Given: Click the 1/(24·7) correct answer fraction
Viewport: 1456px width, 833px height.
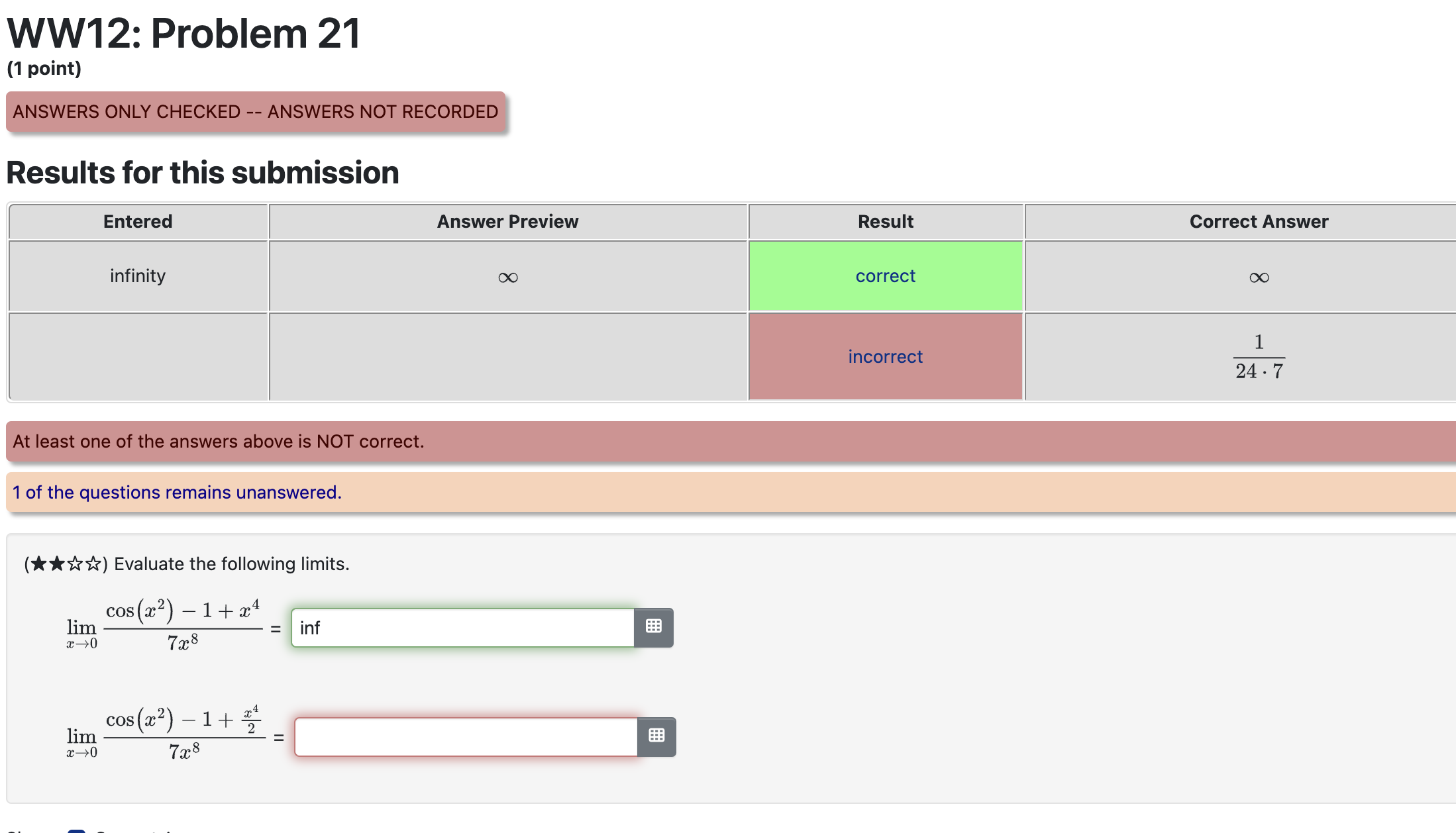Looking at the screenshot, I should tap(1259, 357).
